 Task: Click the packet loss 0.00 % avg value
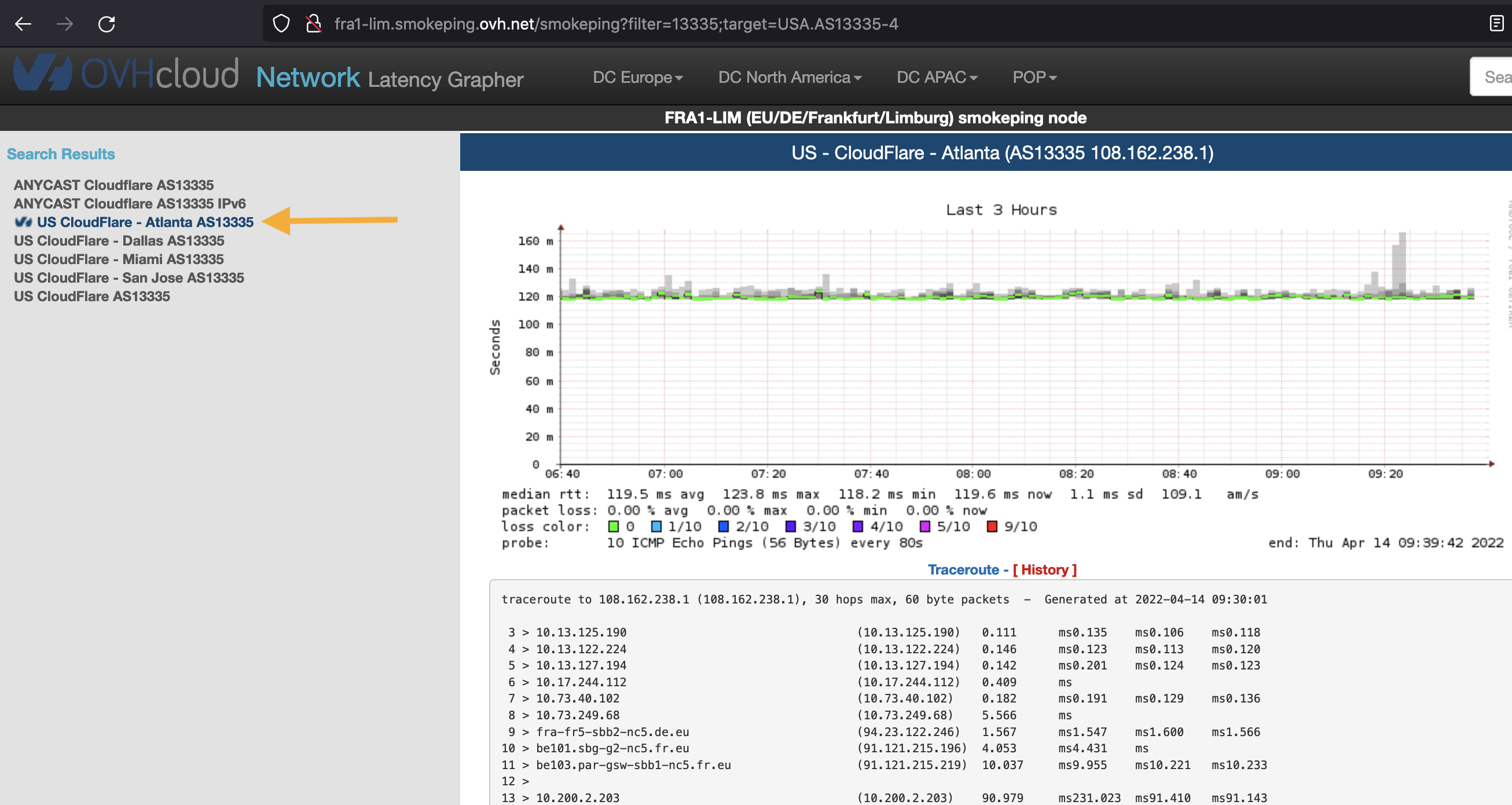point(647,511)
